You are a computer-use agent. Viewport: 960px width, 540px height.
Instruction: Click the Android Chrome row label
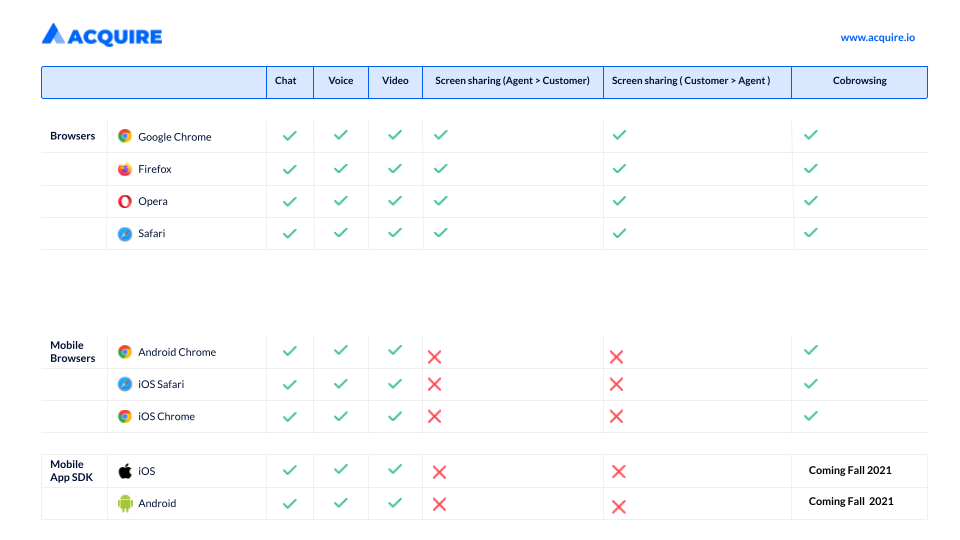click(177, 352)
